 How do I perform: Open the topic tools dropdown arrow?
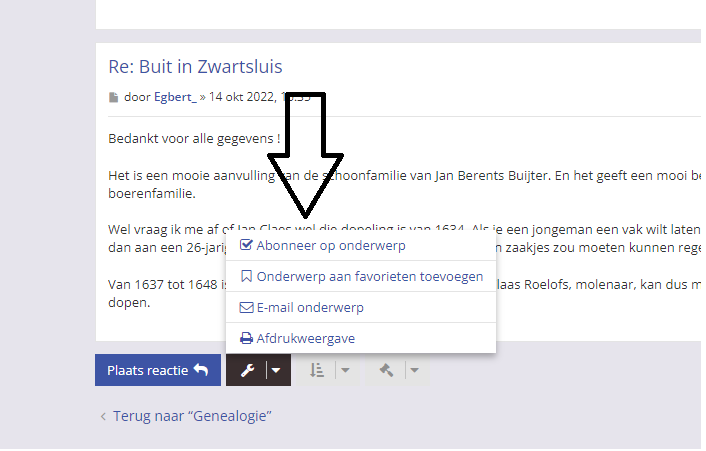[276, 371]
